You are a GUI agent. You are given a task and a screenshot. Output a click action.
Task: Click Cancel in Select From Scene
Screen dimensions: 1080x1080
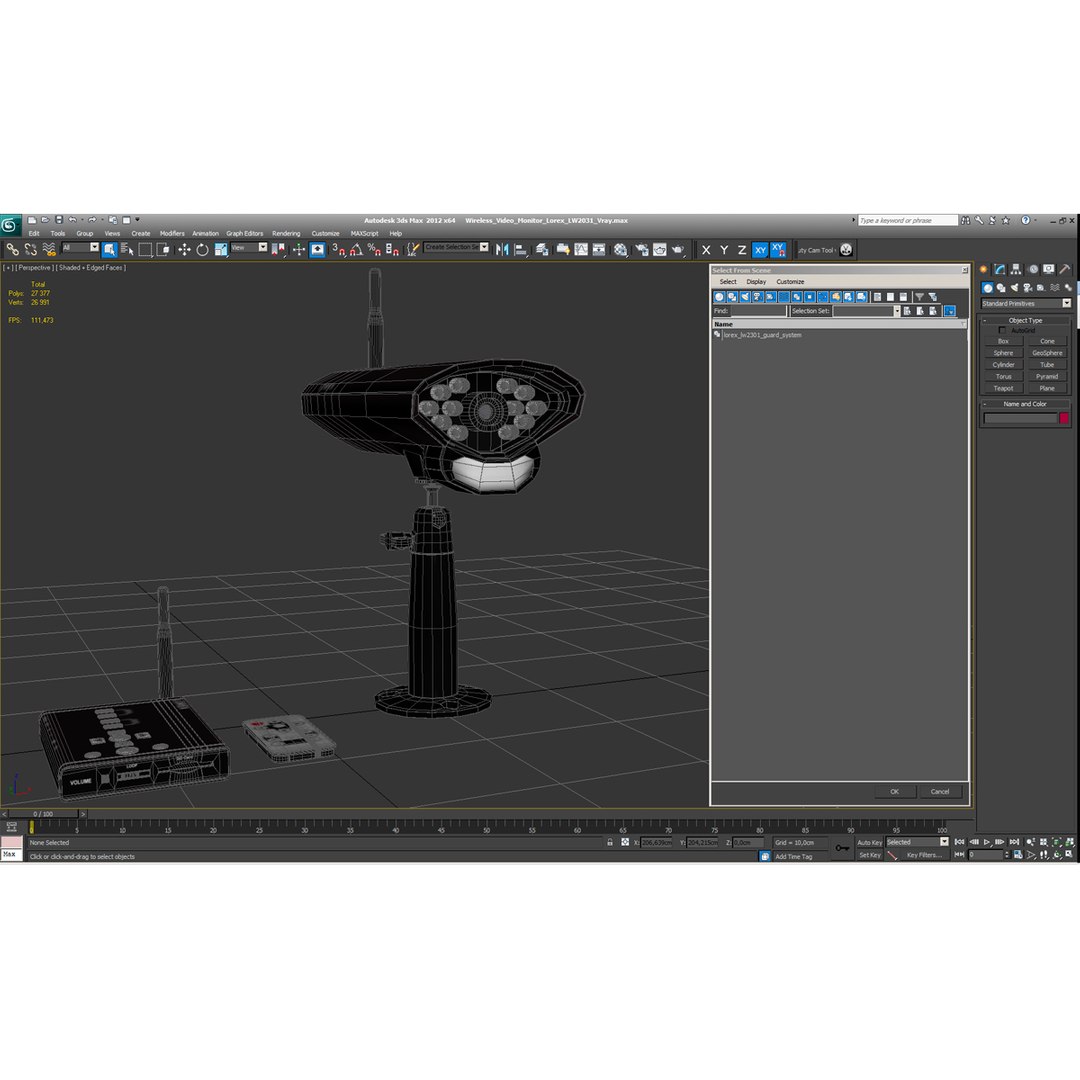(939, 791)
